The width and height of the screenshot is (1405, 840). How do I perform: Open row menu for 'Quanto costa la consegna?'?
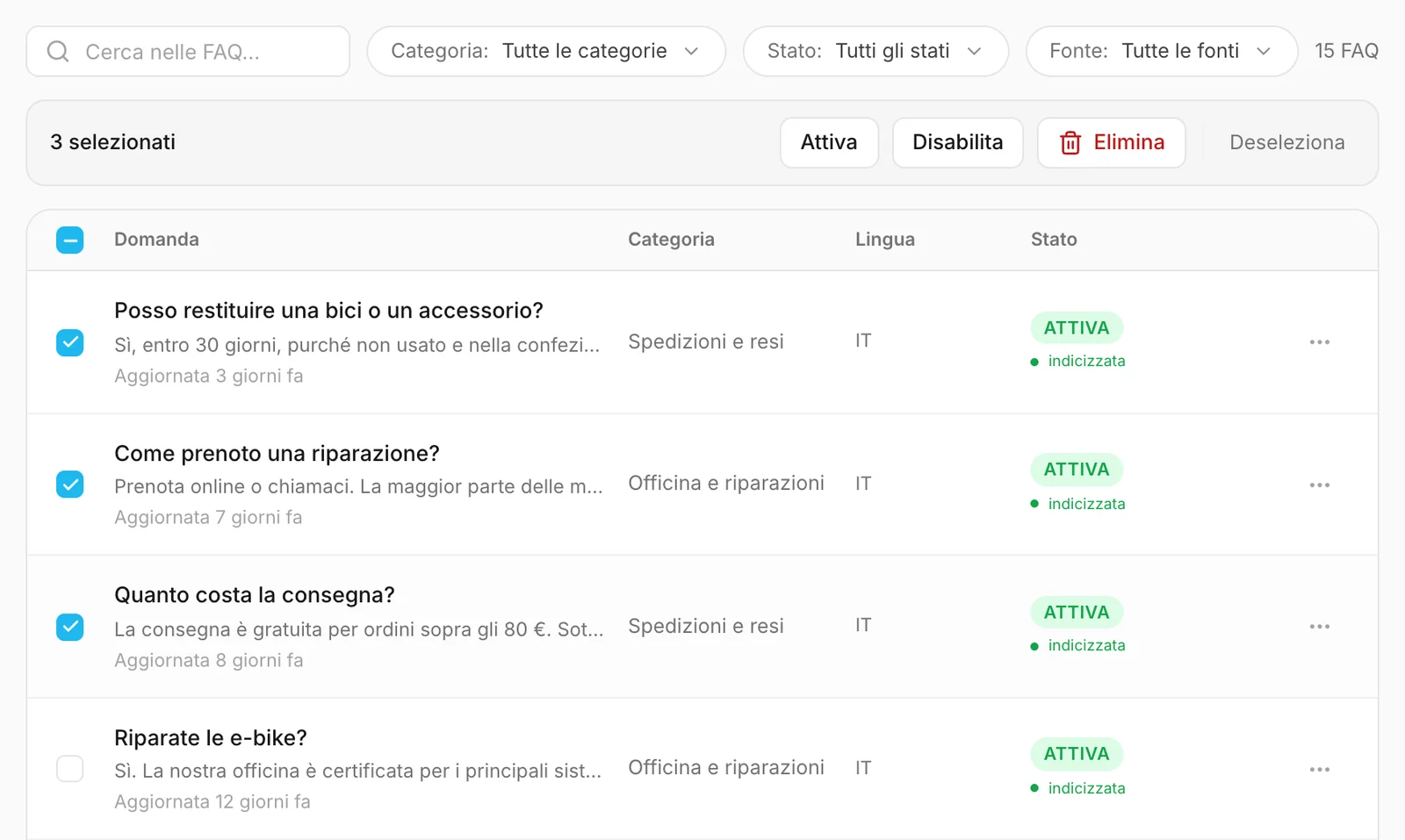1319,626
